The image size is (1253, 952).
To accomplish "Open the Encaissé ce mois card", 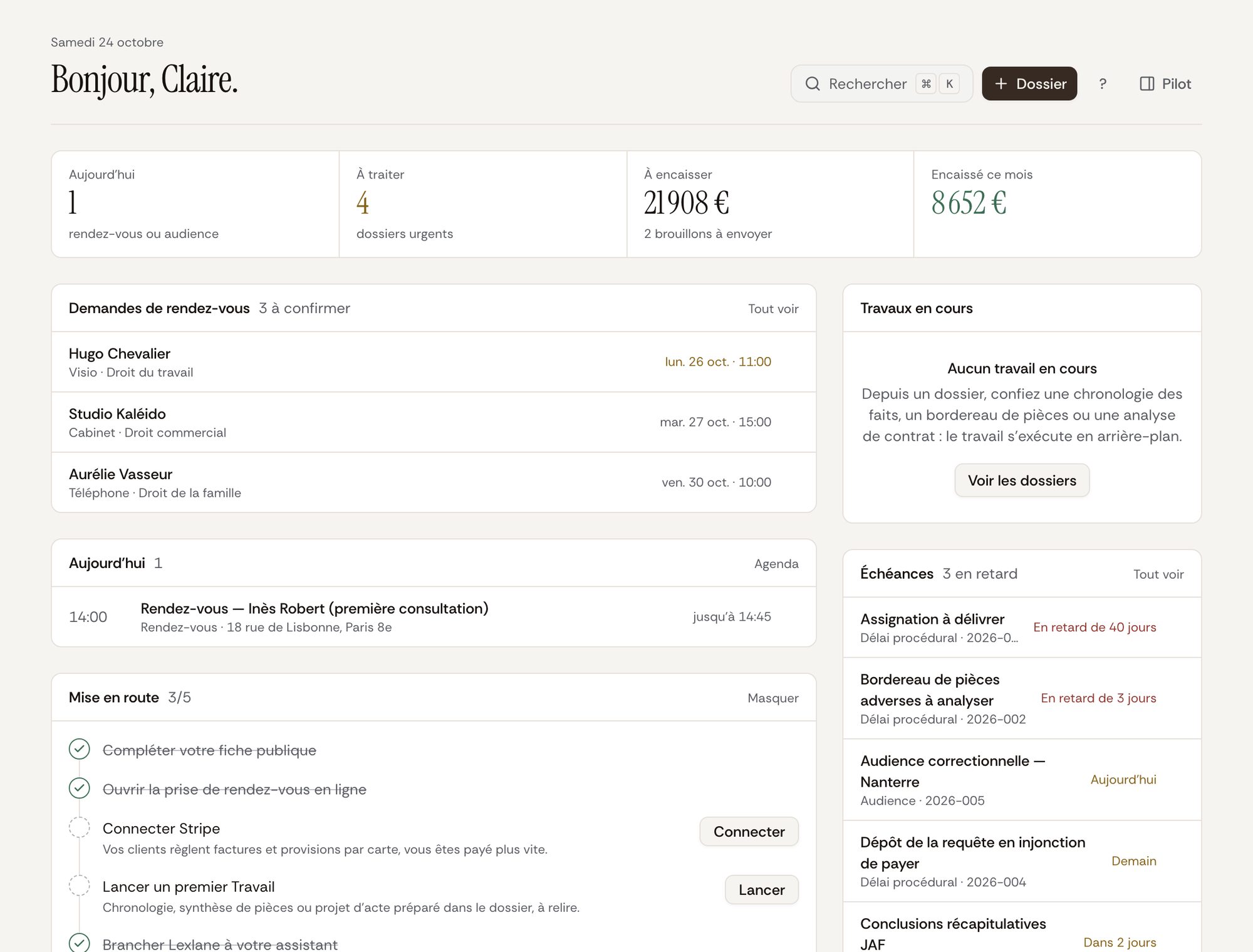I will click(1058, 204).
